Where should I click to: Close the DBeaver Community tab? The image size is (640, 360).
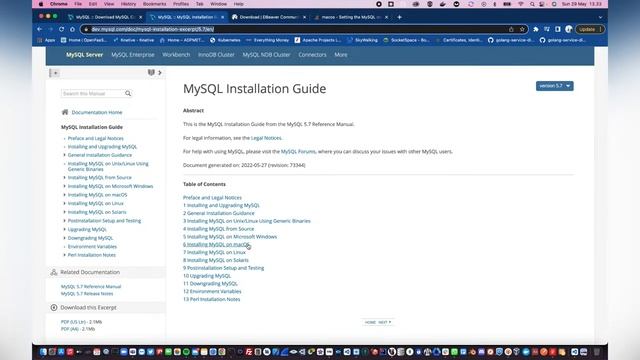point(304,17)
